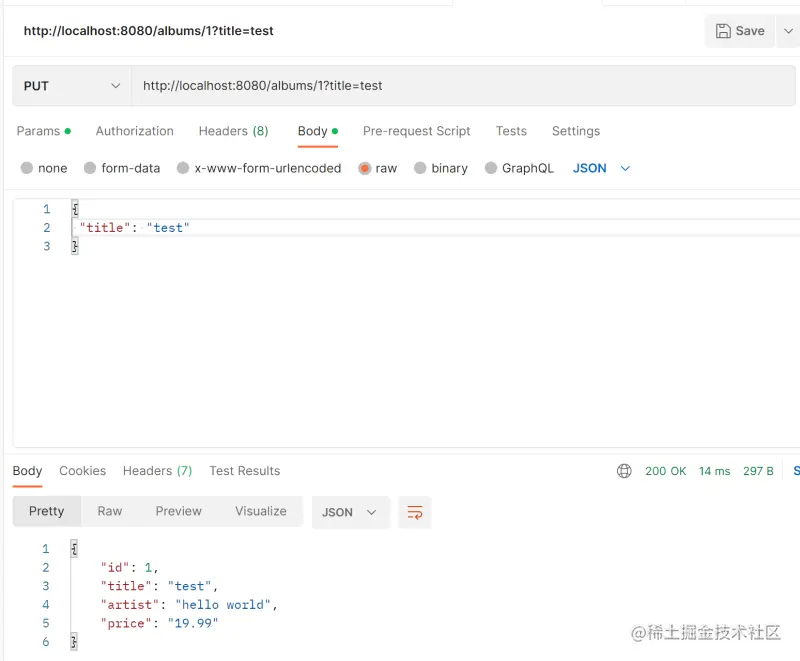Open the response Headers (7) tab
The width and height of the screenshot is (800, 661).
coord(158,471)
